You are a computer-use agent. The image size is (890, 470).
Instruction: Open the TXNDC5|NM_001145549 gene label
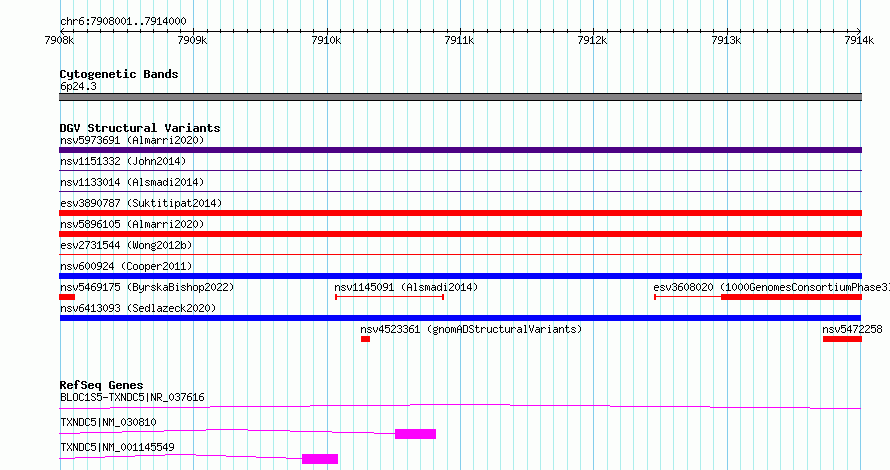117,447
